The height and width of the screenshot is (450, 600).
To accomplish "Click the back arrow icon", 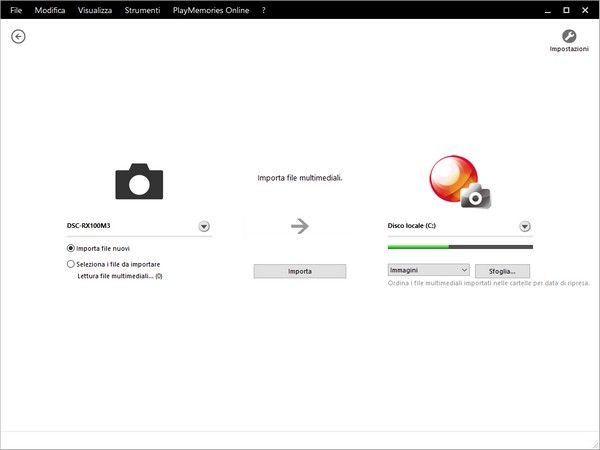I will pyautogui.click(x=18, y=36).
